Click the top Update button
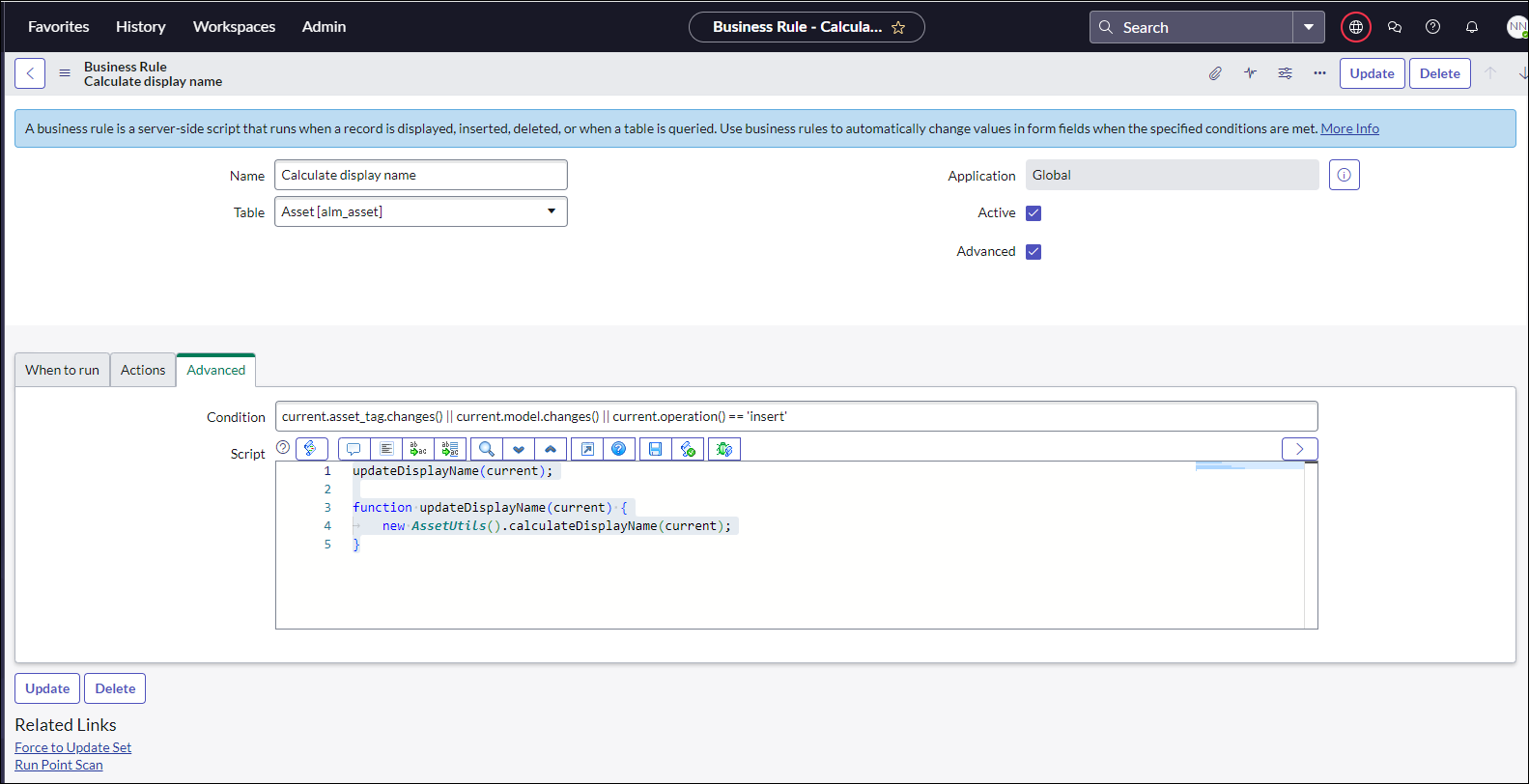The width and height of the screenshot is (1529, 784). 1373,73
